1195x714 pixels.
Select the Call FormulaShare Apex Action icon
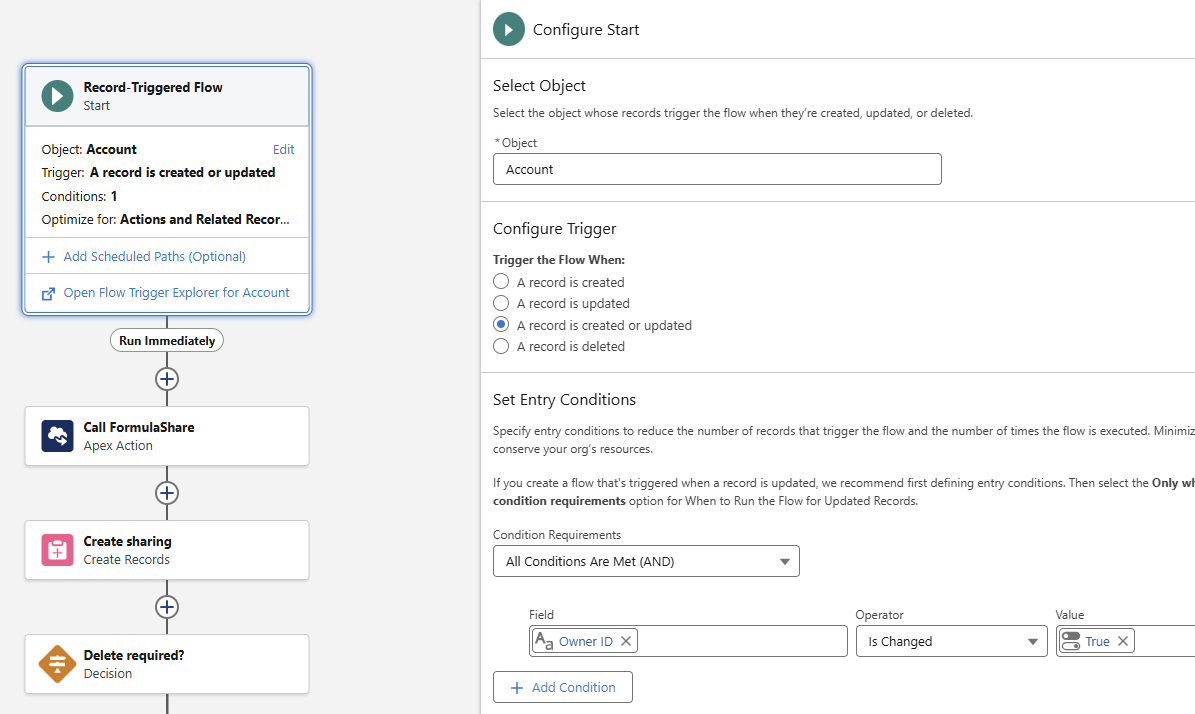click(57, 436)
